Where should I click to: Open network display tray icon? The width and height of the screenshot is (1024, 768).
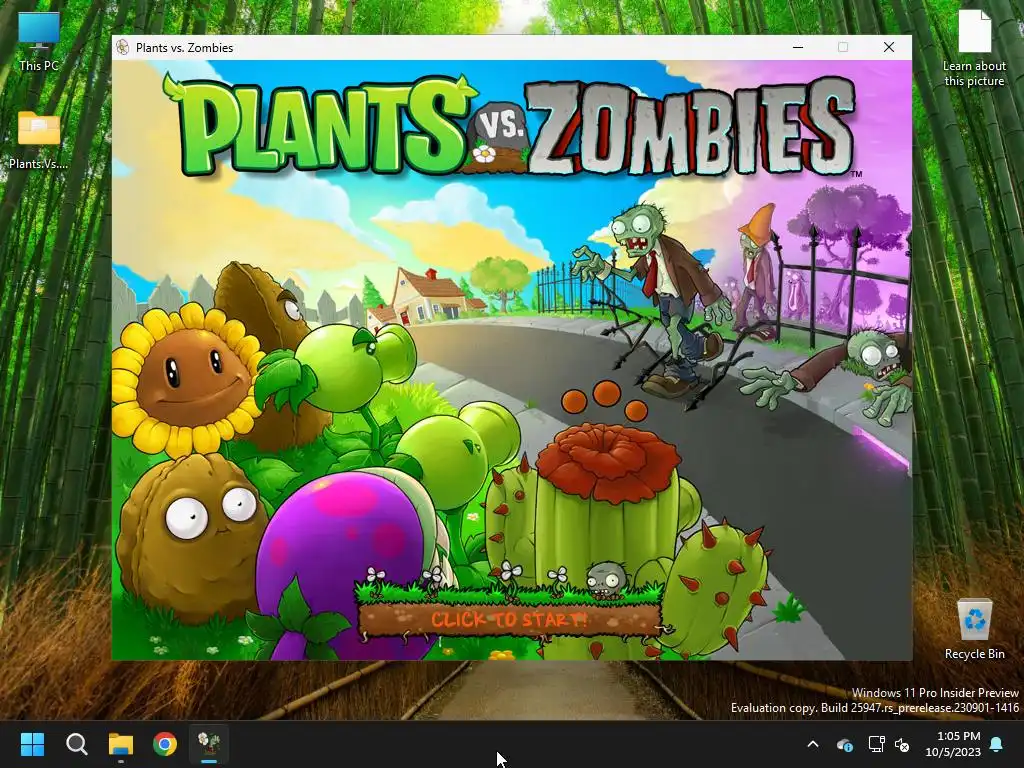point(876,744)
